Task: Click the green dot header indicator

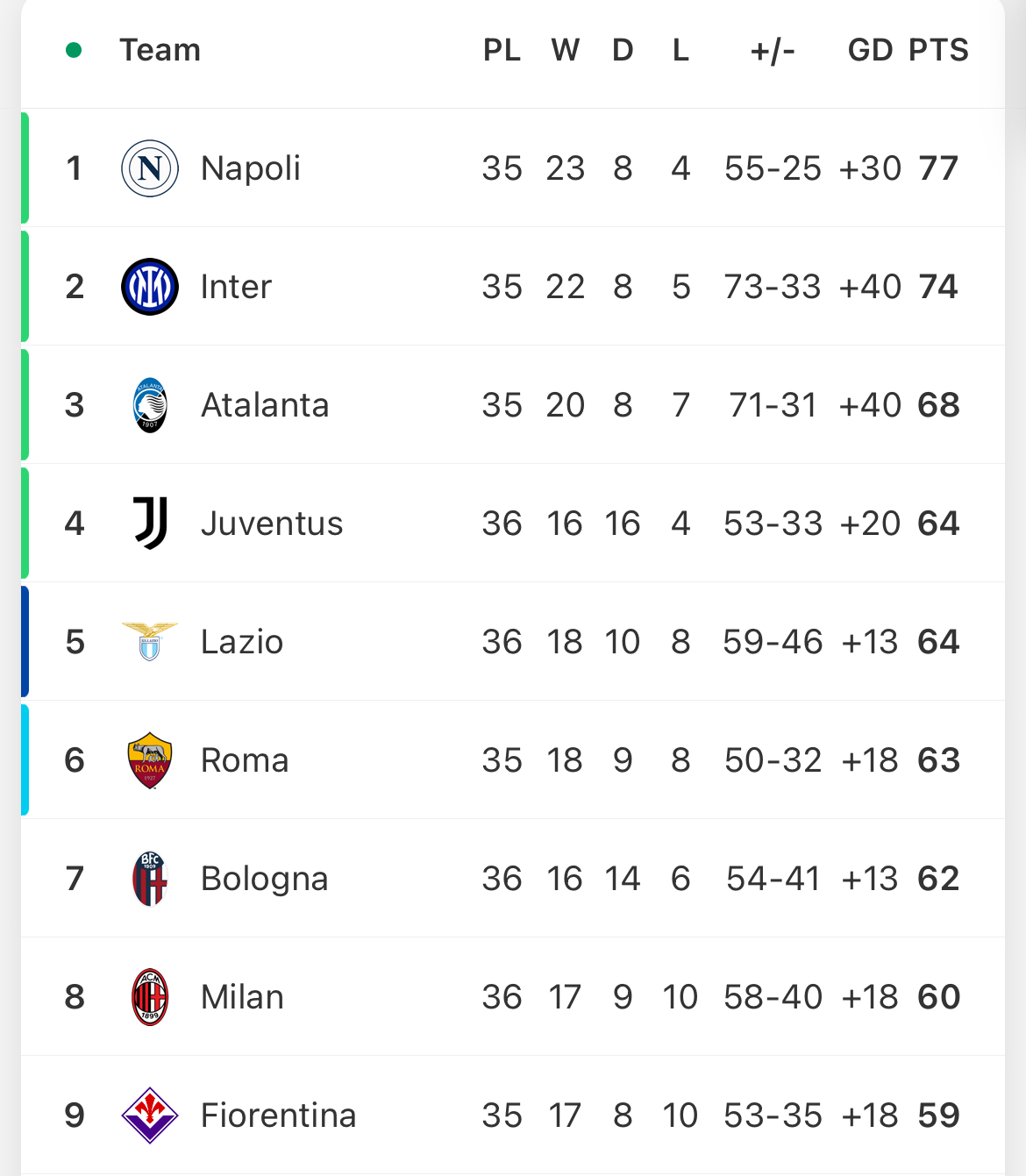Action: 74,50
